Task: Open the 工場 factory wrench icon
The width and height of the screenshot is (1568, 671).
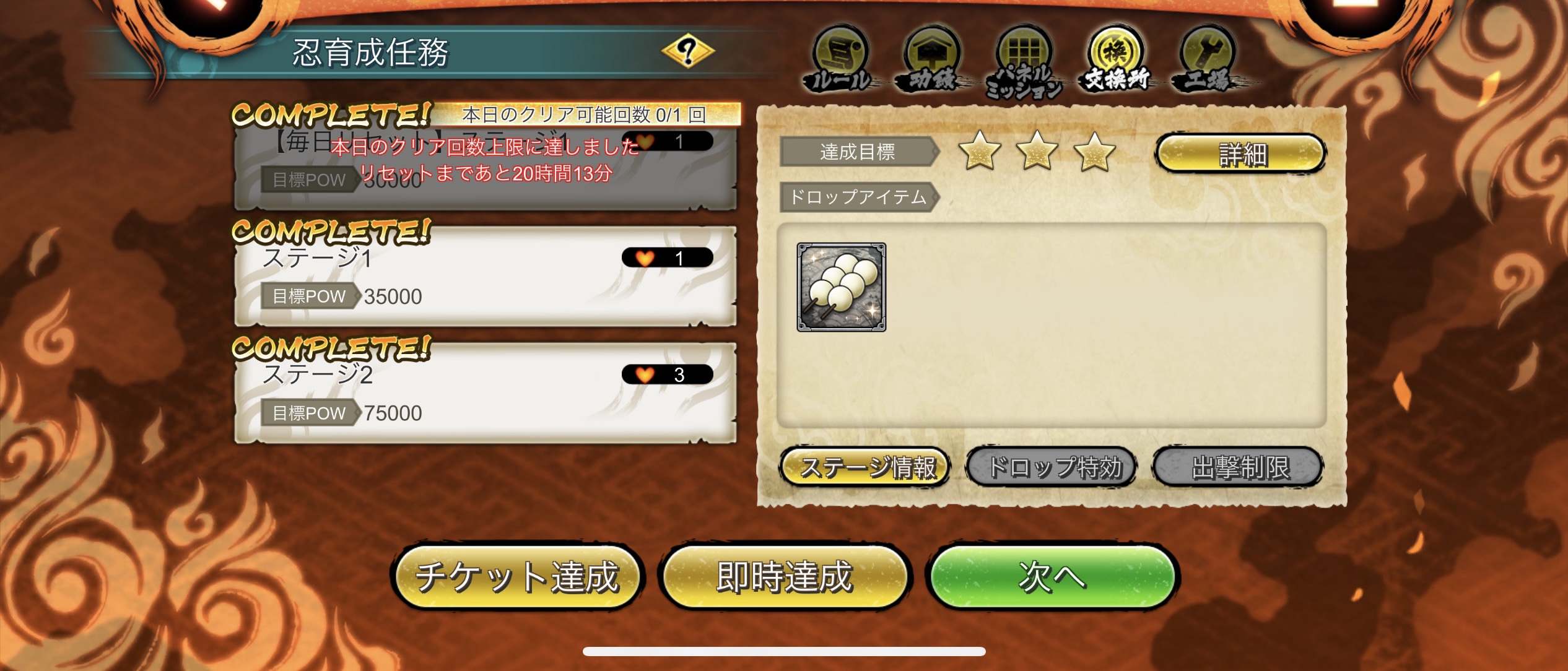Action: (x=1207, y=61)
